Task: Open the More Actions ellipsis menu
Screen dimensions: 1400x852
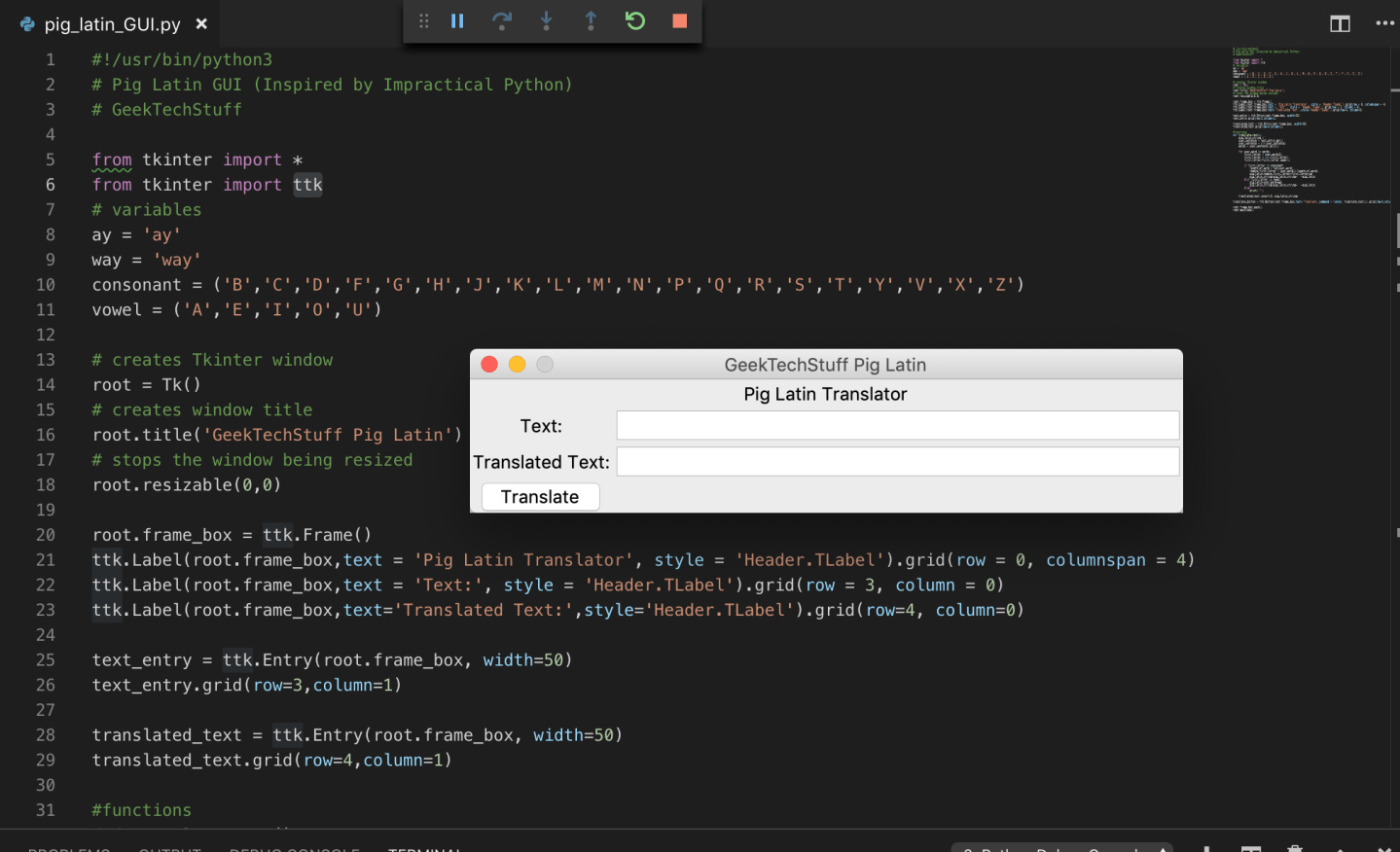Action: tap(1385, 23)
